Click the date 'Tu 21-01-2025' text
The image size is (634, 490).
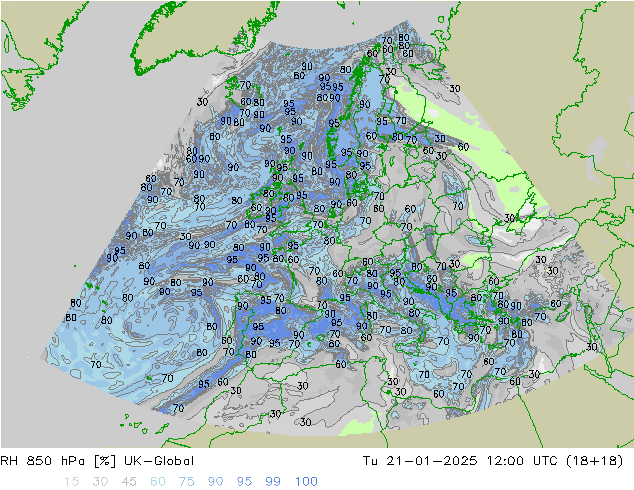click(420, 461)
